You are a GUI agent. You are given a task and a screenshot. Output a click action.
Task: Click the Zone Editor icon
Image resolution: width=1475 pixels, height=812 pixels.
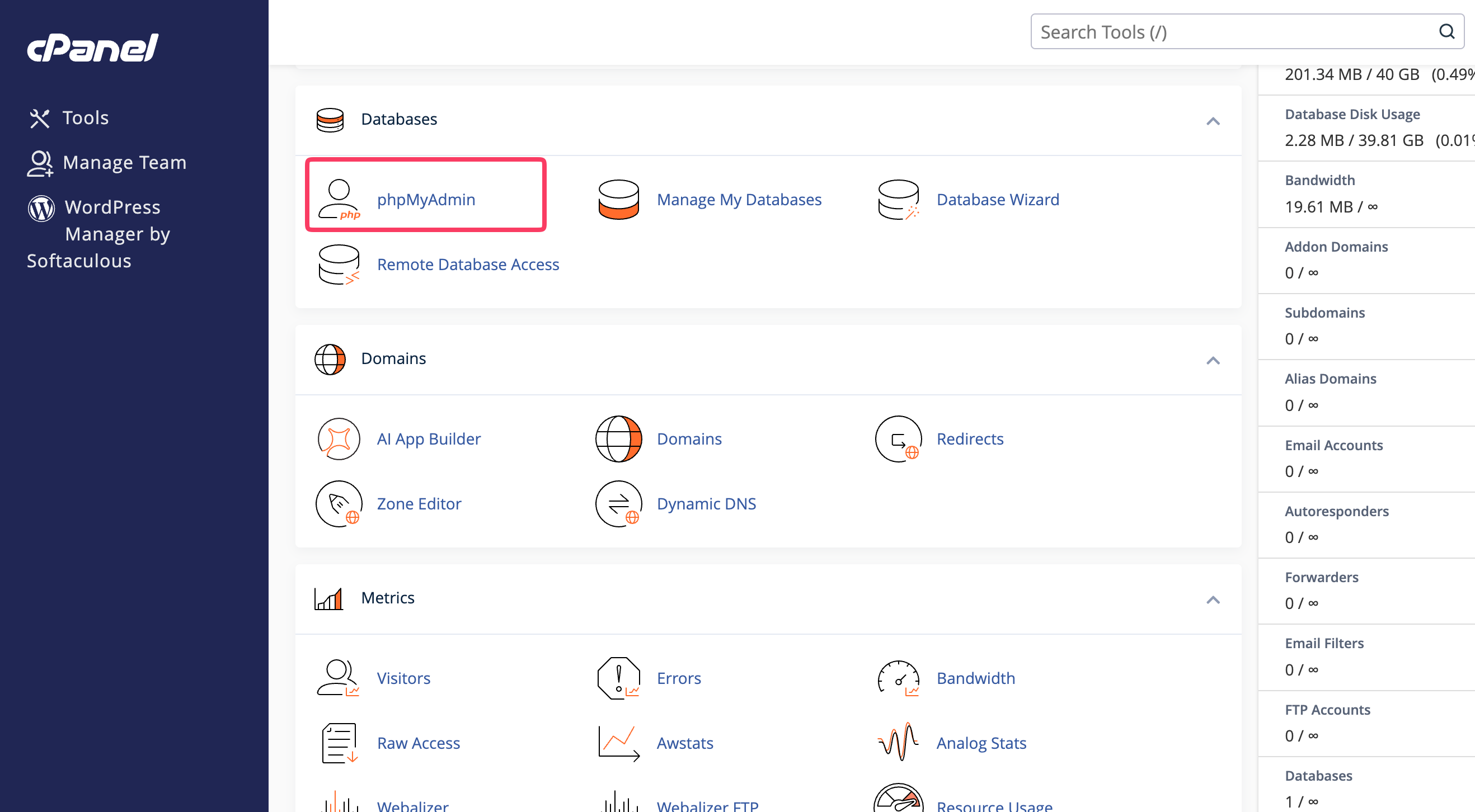tap(339, 504)
